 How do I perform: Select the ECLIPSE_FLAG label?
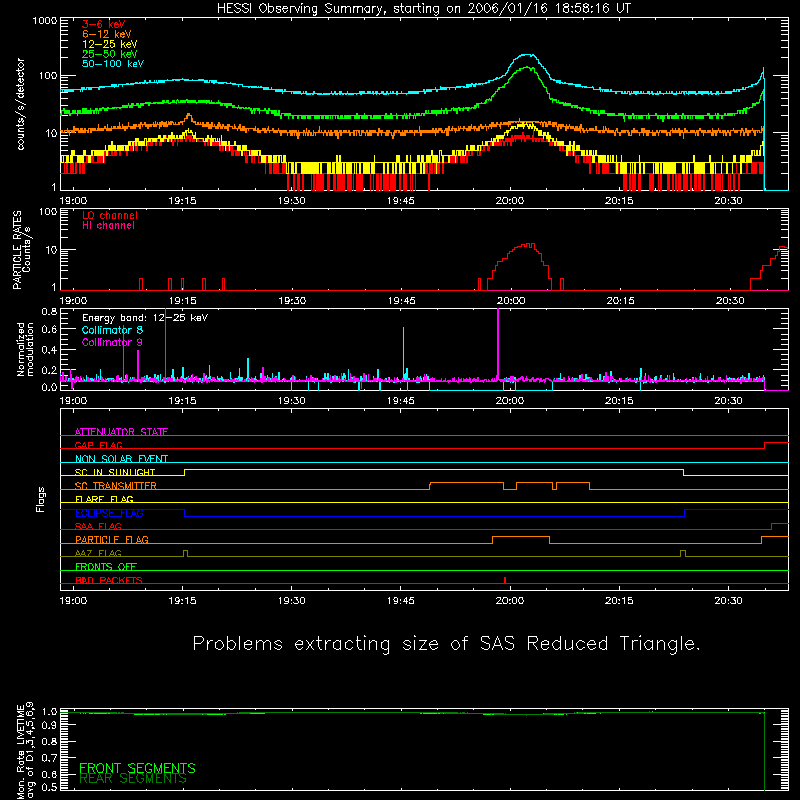109,513
